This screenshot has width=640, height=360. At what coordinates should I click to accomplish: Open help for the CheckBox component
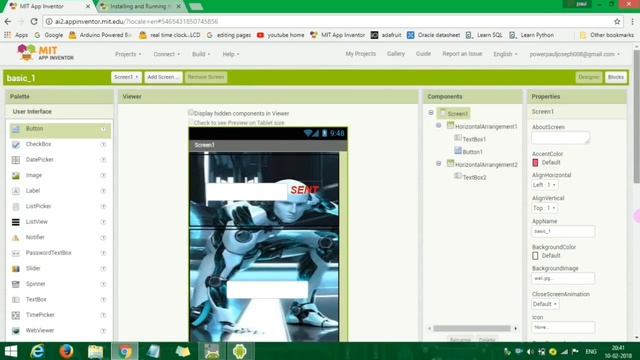(103, 144)
